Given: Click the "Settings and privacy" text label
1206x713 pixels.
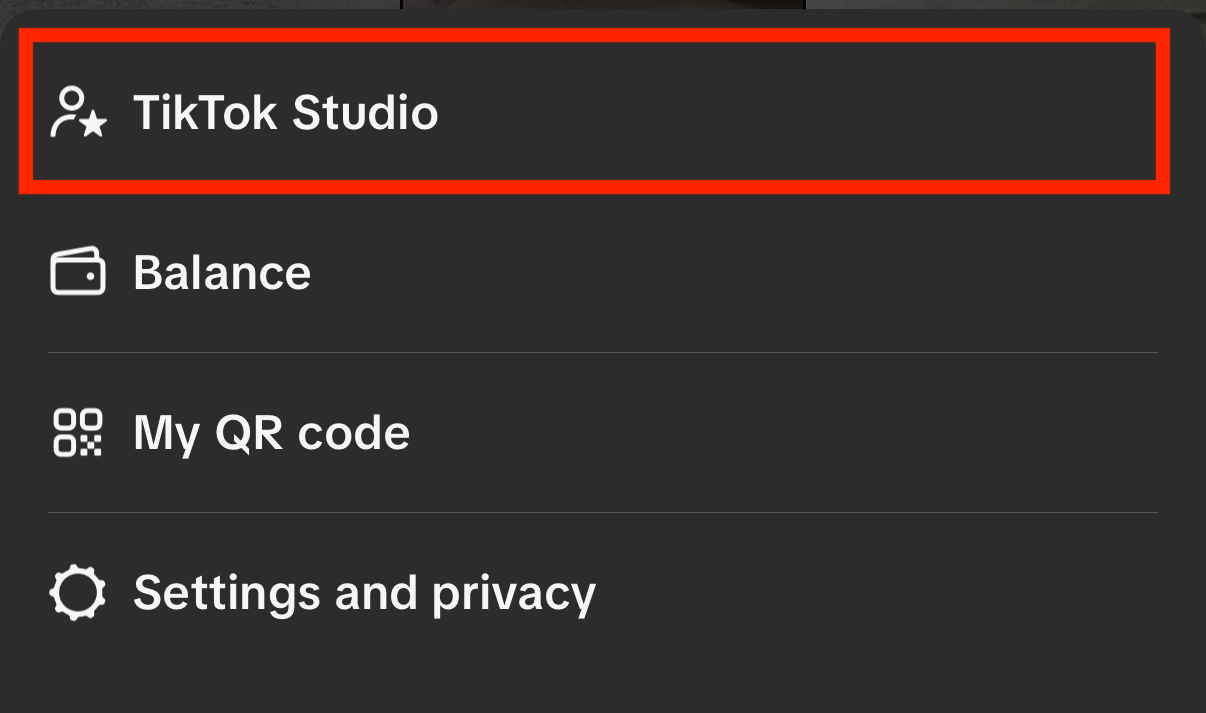Looking at the screenshot, I should [x=364, y=593].
